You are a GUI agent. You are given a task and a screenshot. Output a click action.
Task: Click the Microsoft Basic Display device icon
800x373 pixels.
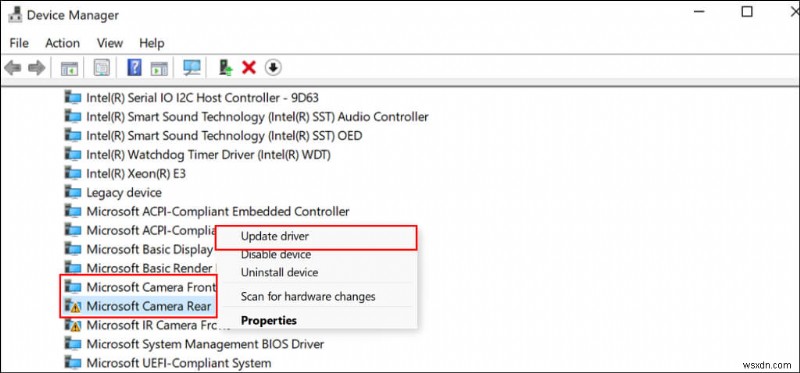tap(73, 250)
